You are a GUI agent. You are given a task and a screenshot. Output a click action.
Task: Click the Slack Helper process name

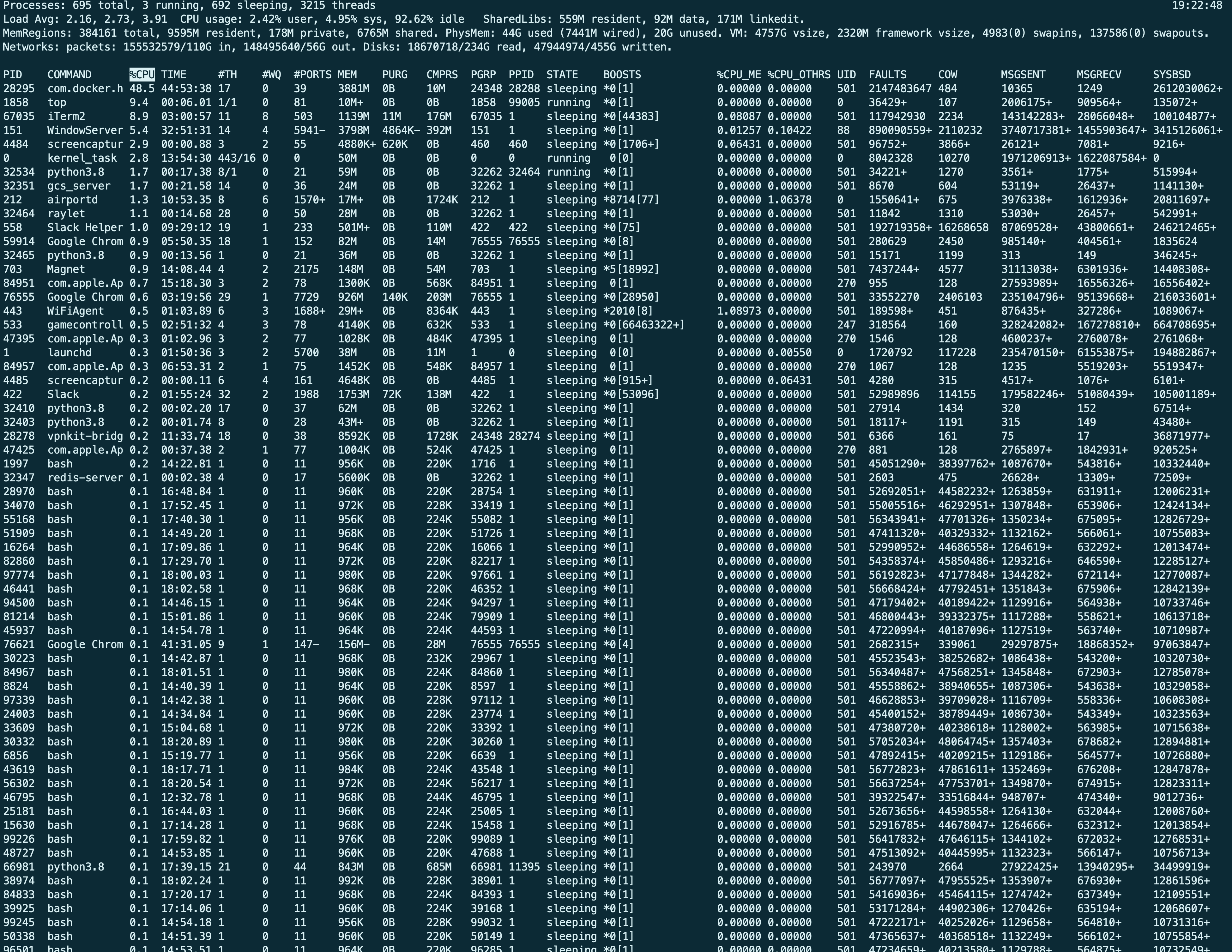[85, 227]
